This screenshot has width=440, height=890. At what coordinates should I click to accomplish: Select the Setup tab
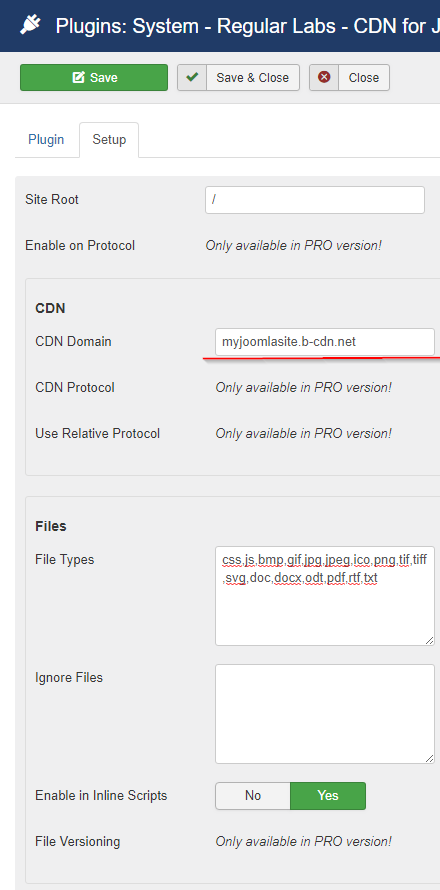pyautogui.click(x=109, y=140)
